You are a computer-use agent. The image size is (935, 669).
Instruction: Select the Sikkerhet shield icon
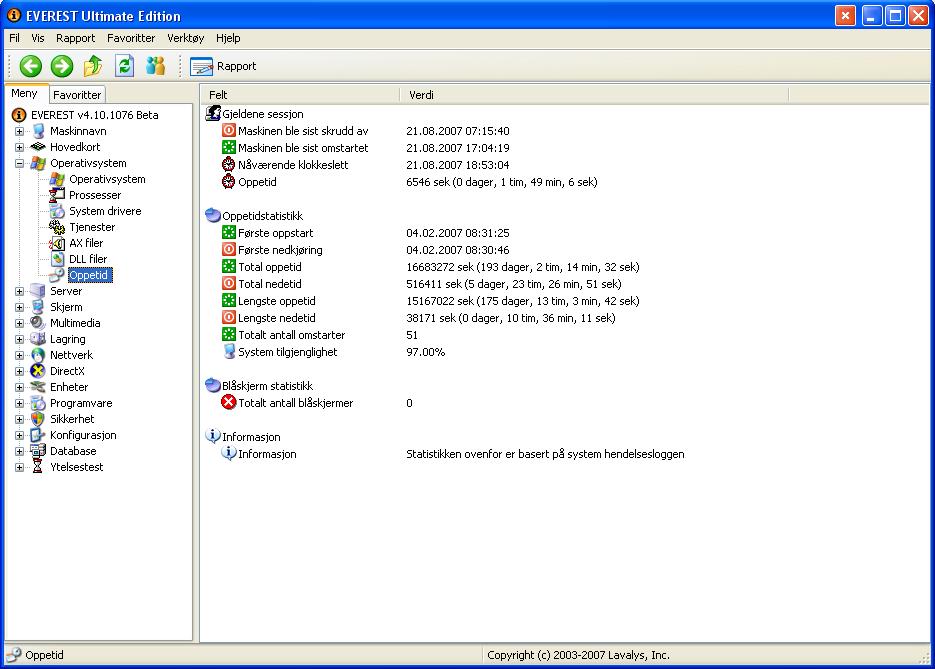(38, 419)
